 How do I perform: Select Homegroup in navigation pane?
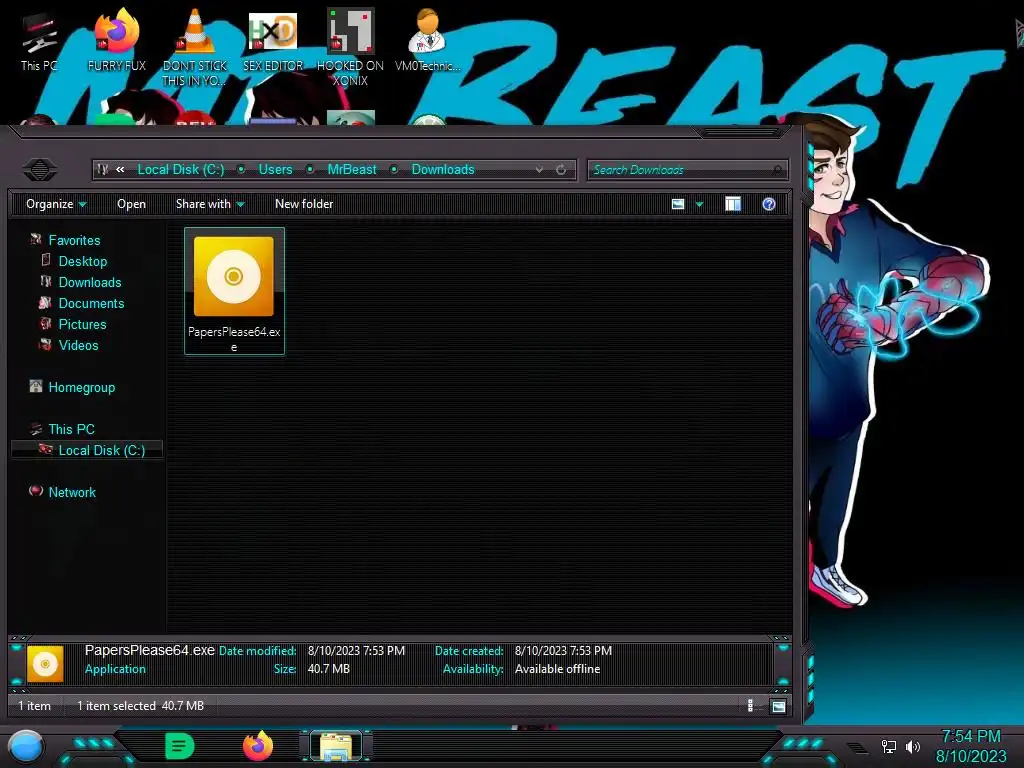[x=82, y=387]
